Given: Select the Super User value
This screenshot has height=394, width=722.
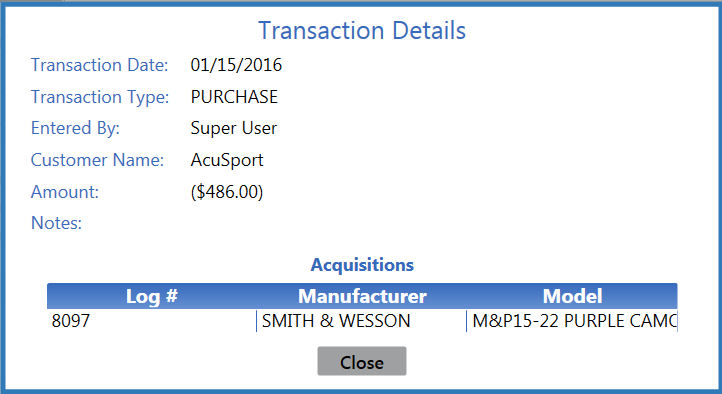Looking at the screenshot, I should (234, 128).
